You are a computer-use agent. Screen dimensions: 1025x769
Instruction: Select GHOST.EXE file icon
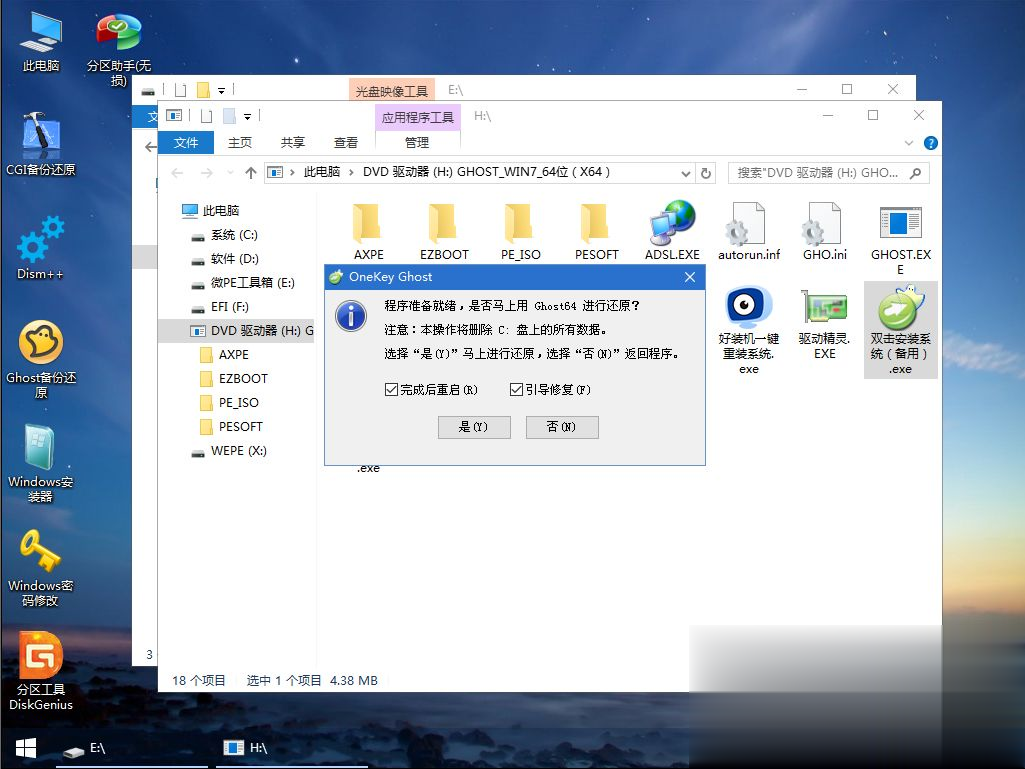pos(900,239)
